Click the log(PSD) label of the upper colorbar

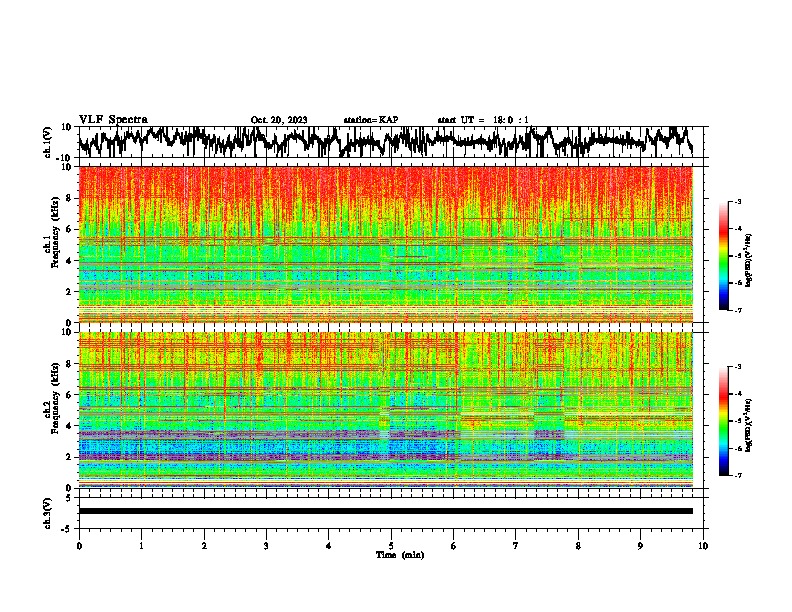point(748,260)
